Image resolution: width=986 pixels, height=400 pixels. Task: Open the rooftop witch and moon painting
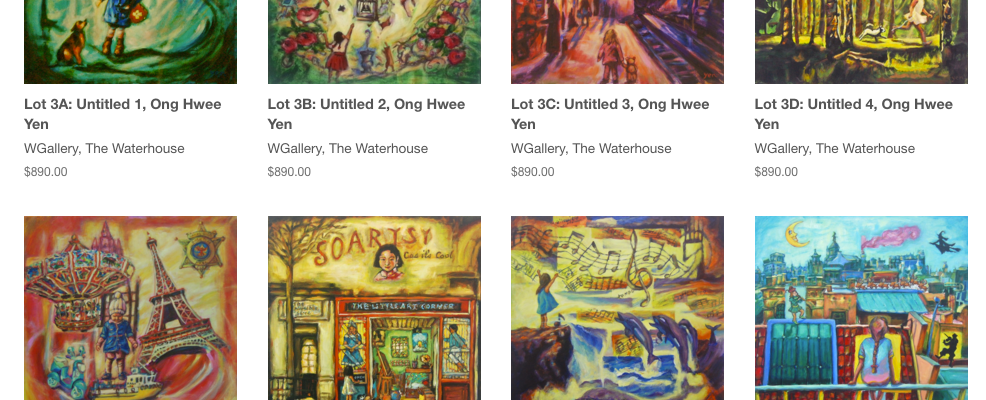pos(861,308)
